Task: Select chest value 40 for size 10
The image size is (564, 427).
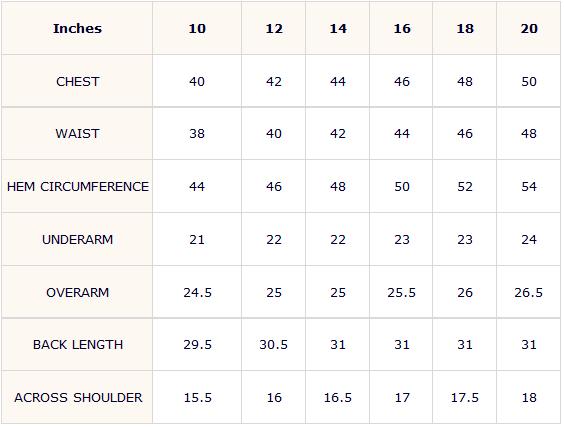Action: point(197,82)
